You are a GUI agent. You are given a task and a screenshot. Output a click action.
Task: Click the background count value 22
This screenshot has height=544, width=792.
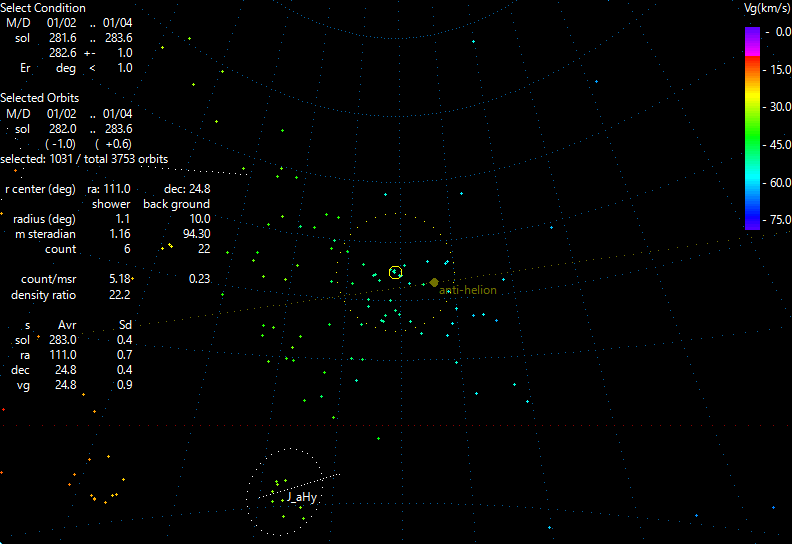coord(204,249)
